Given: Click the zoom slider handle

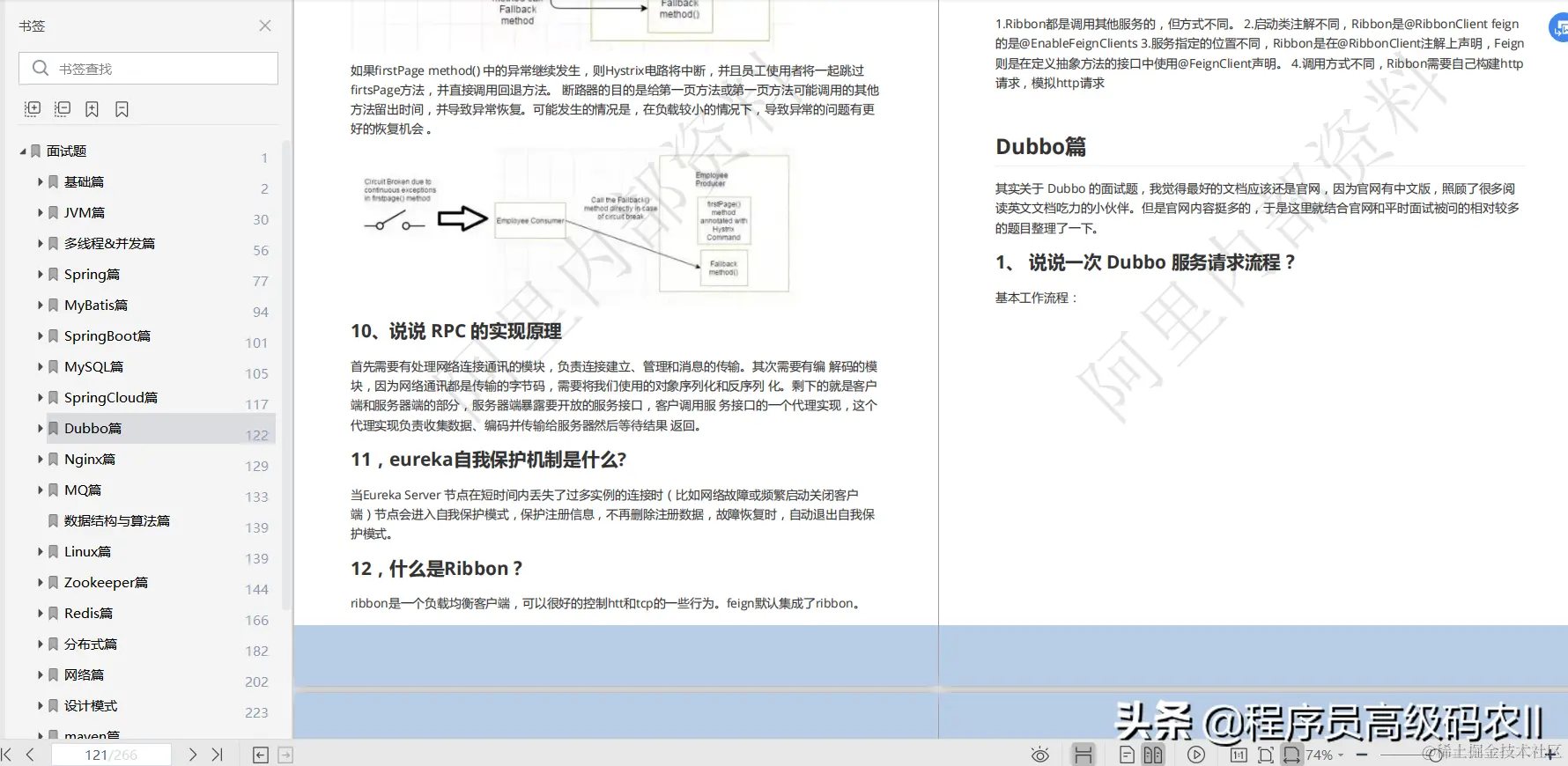Looking at the screenshot, I should 1435,755.
